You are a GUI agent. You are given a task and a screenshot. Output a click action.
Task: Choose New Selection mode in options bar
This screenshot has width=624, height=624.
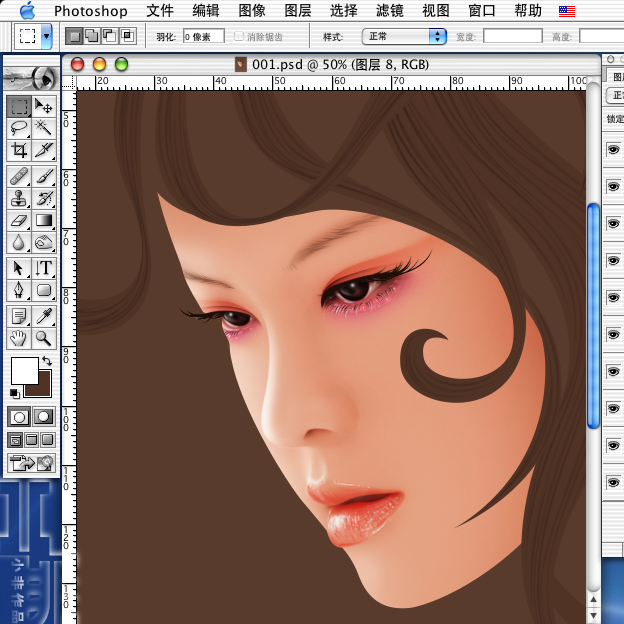tap(74, 36)
